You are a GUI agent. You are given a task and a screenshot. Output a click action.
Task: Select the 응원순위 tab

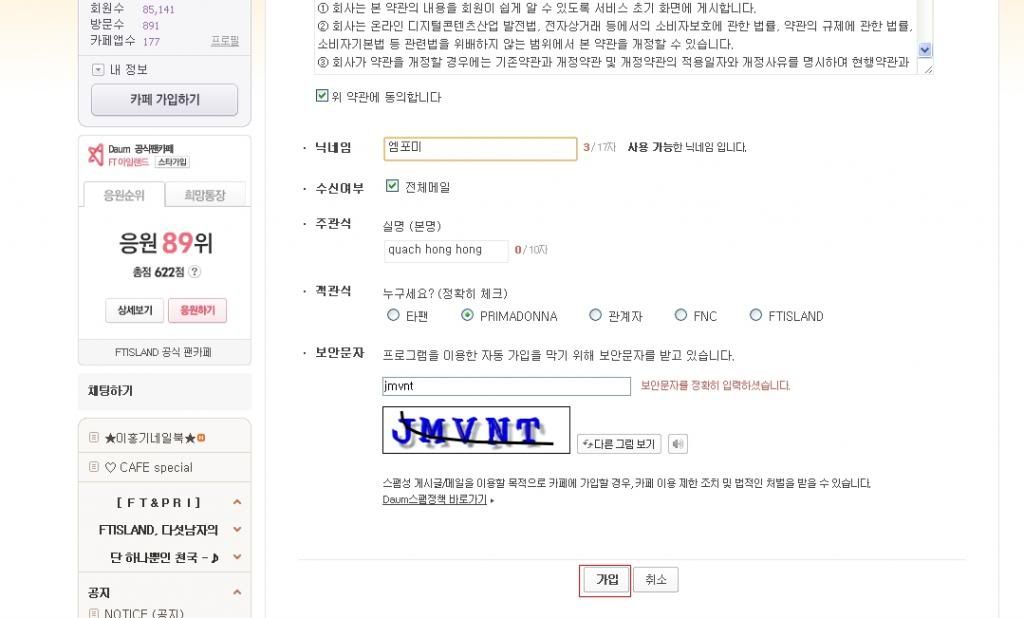(124, 195)
